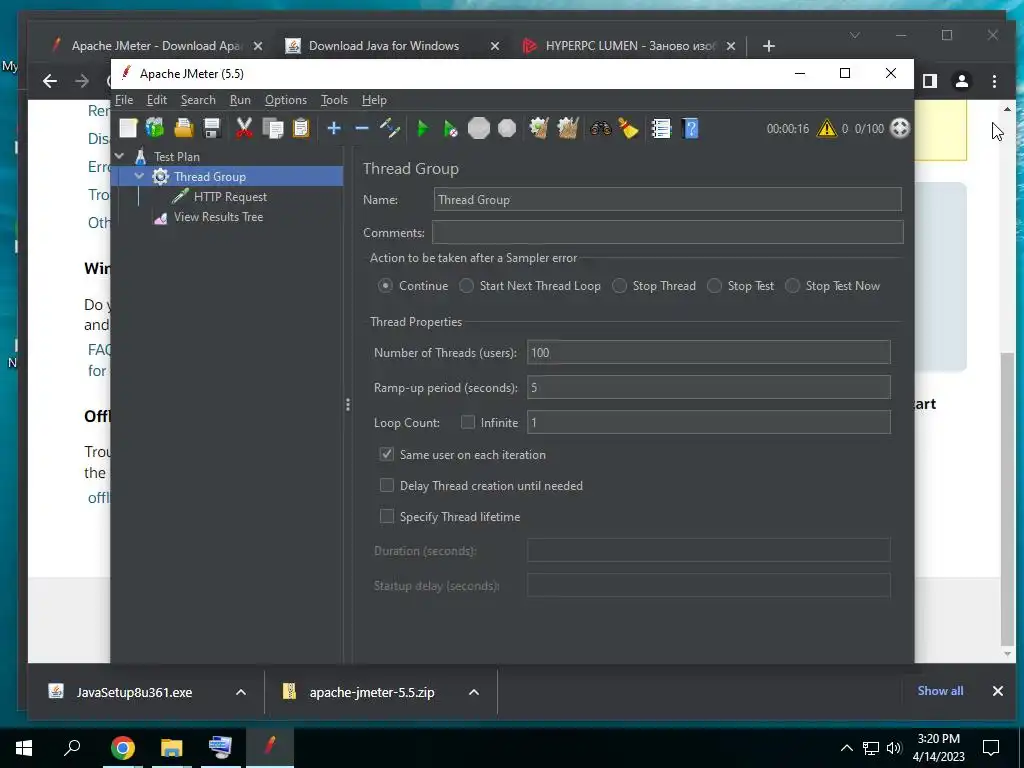Click the remote engines icon at toolbar end
Image resolution: width=1024 pixels, height=768 pixels.
click(900, 128)
